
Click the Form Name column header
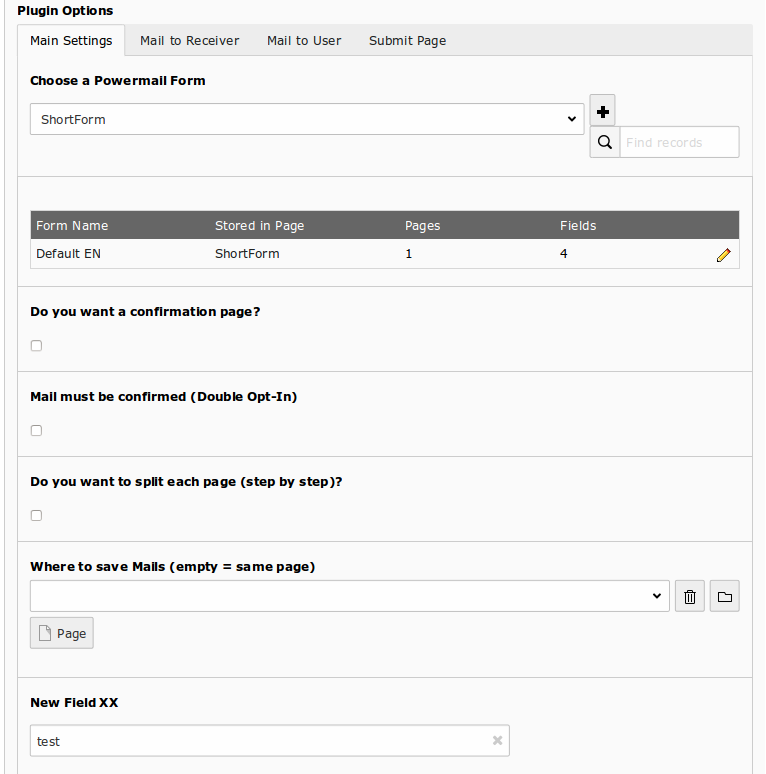(72, 226)
